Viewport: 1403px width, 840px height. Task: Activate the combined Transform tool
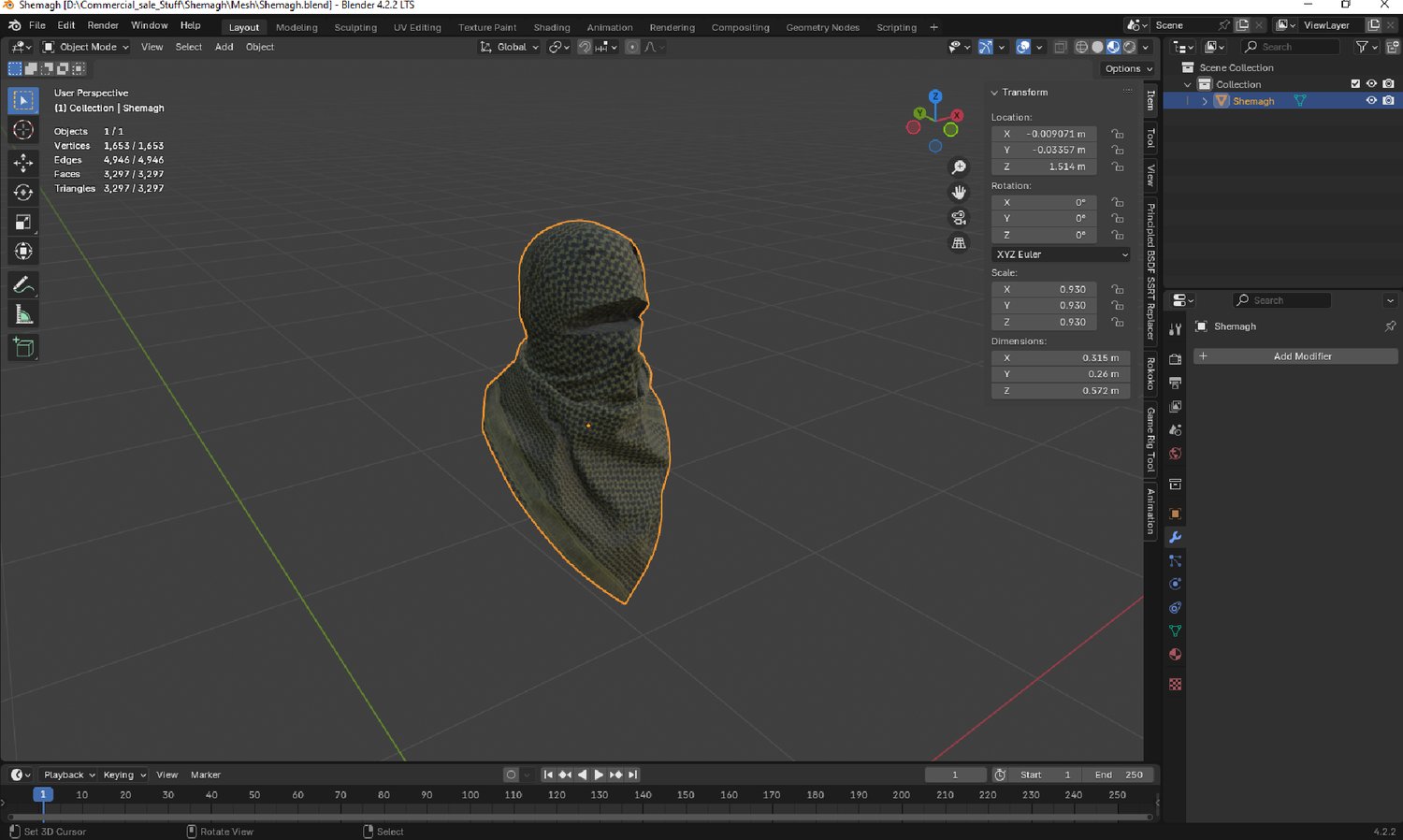tap(23, 251)
